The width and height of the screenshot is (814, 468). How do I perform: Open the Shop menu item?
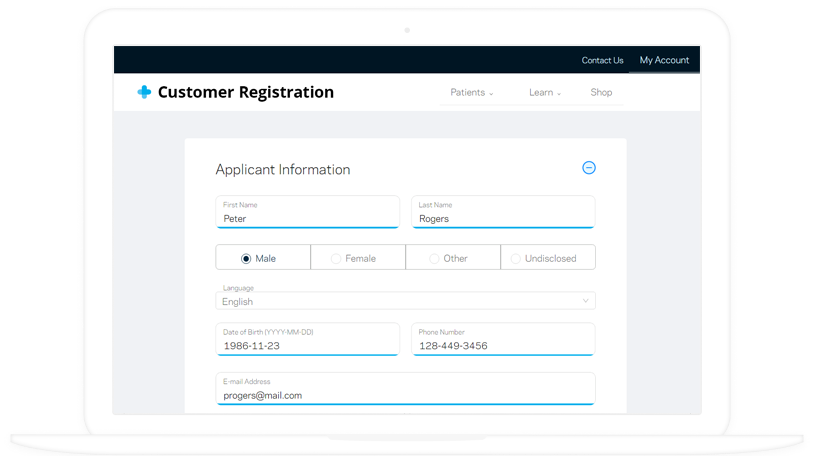pos(601,92)
